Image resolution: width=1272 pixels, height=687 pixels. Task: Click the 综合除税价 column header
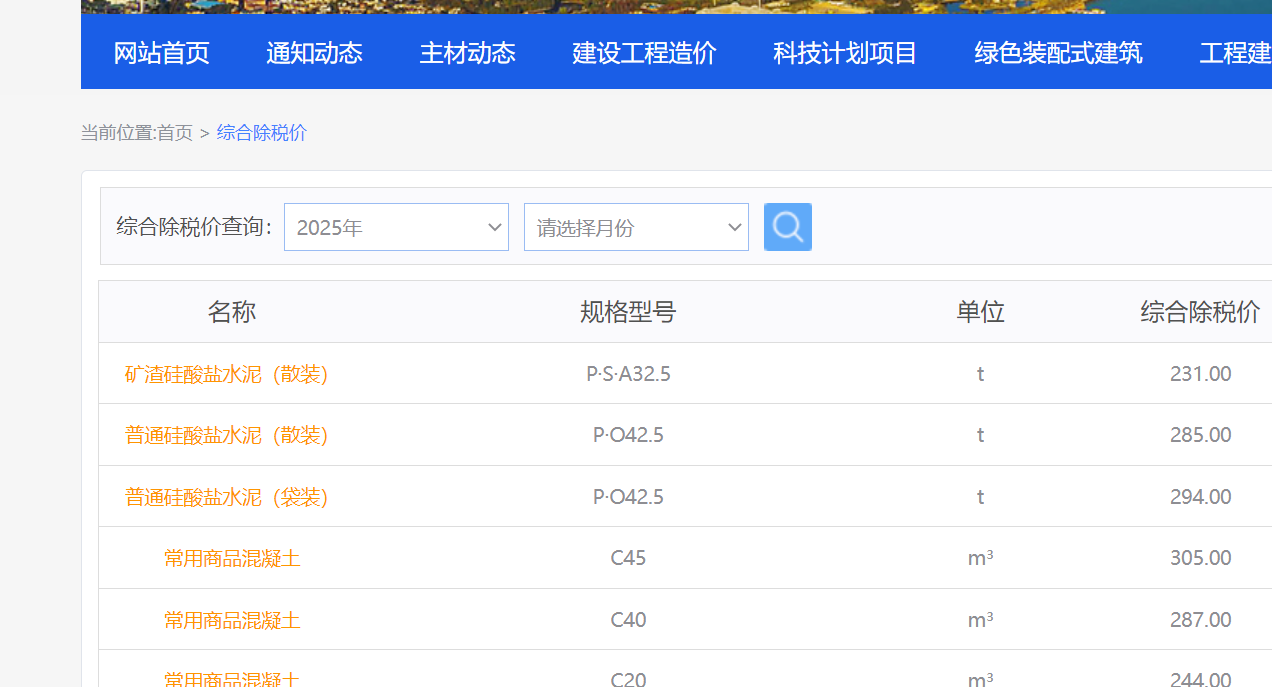click(1200, 312)
